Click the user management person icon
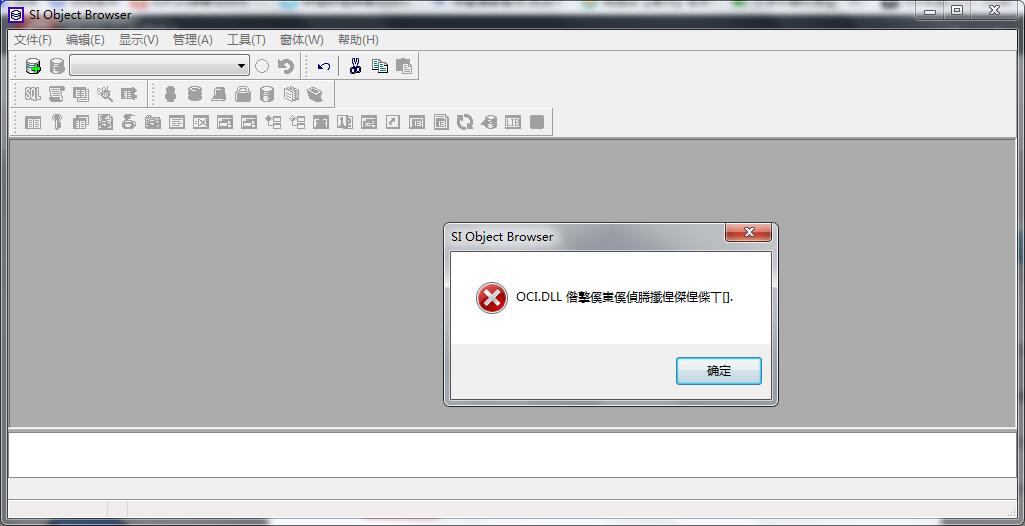This screenshot has width=1025, height=526. pos(170,94)
